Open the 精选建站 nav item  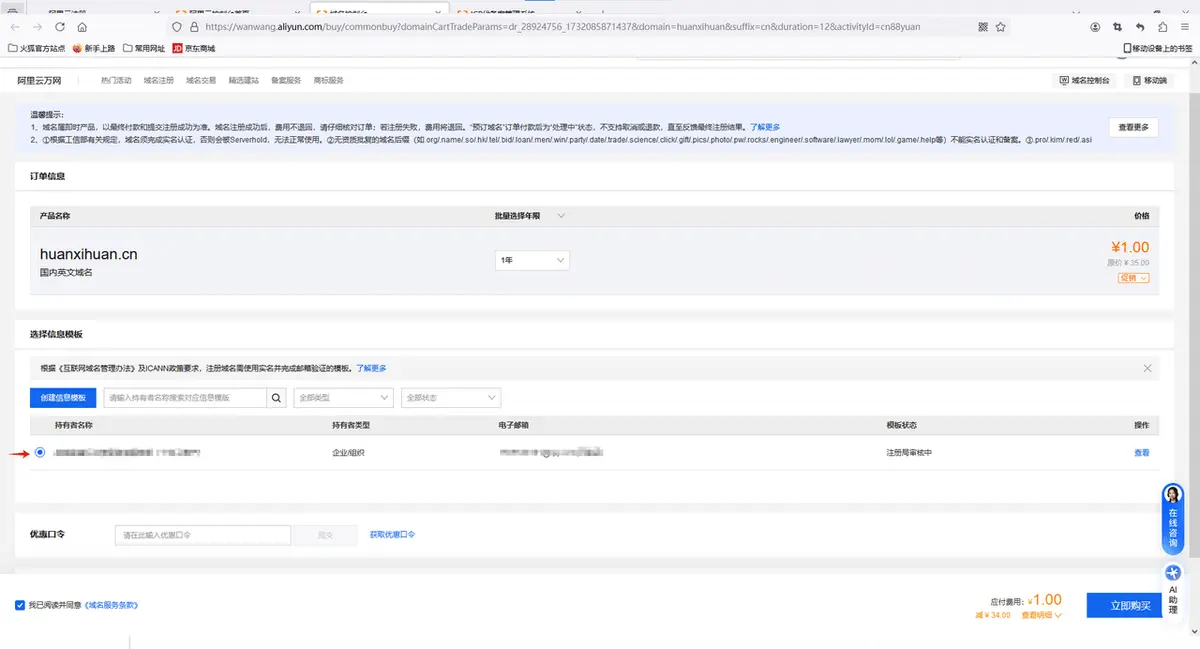click(x=244, y=80)
